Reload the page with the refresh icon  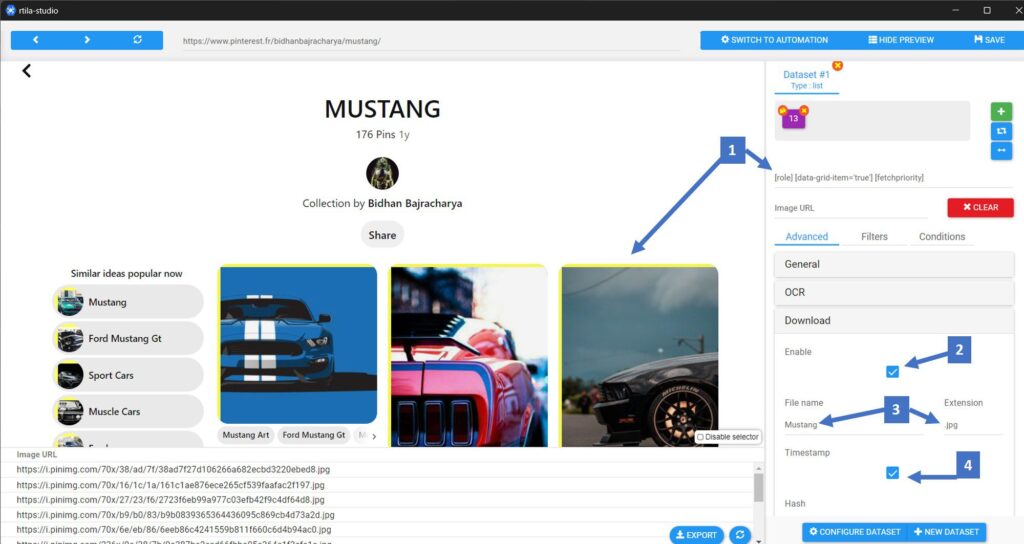137,40
